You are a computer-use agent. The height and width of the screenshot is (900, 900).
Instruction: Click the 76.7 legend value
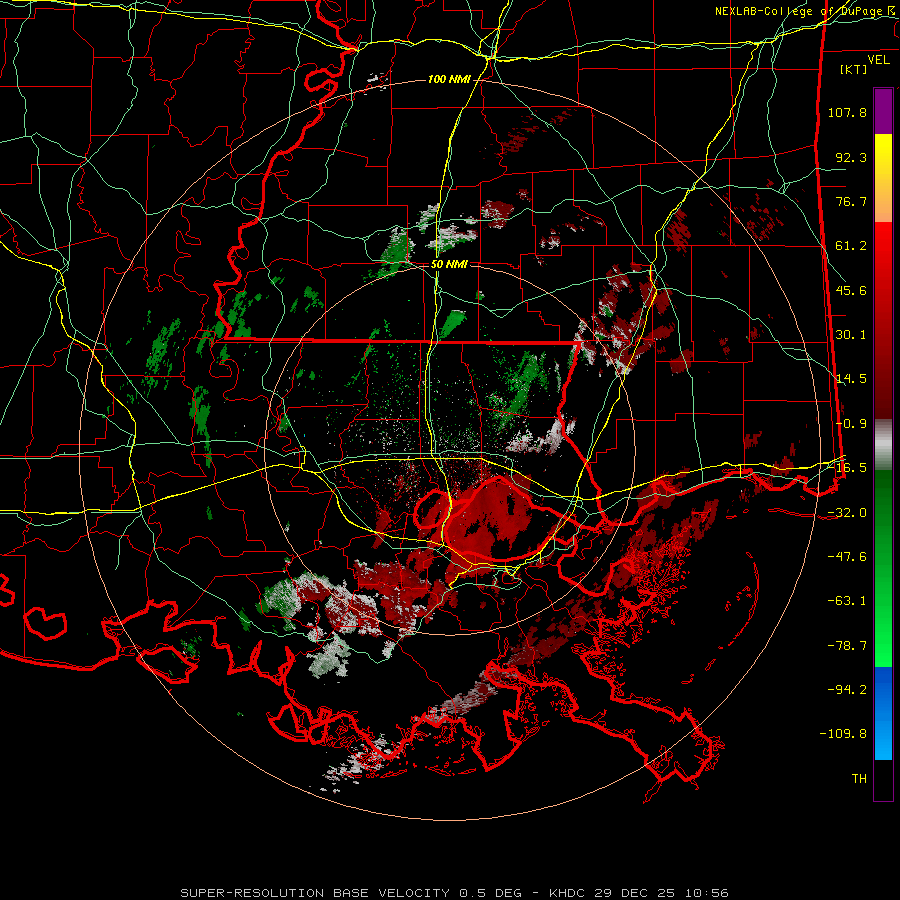[851, 201]
